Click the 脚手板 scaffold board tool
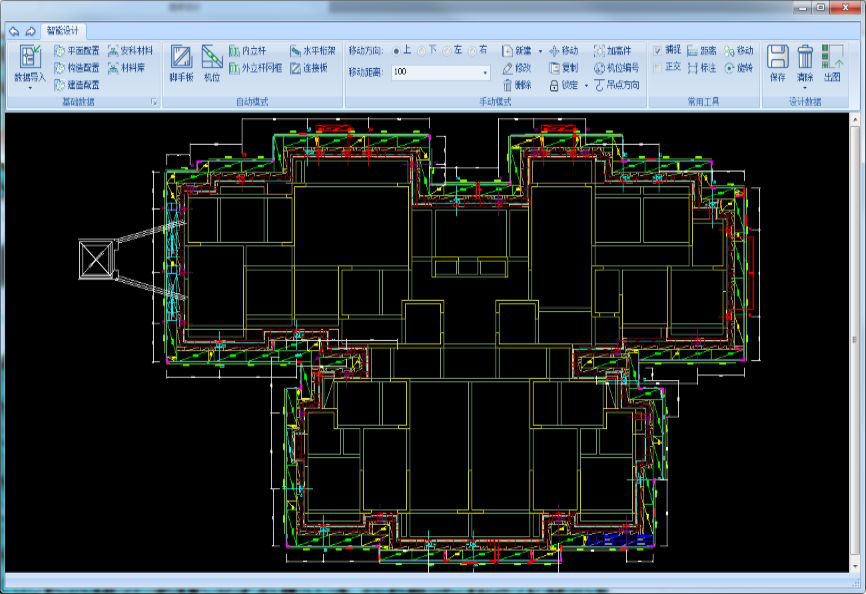This screenshot has height=594, width=866. [x=181, y=63]
